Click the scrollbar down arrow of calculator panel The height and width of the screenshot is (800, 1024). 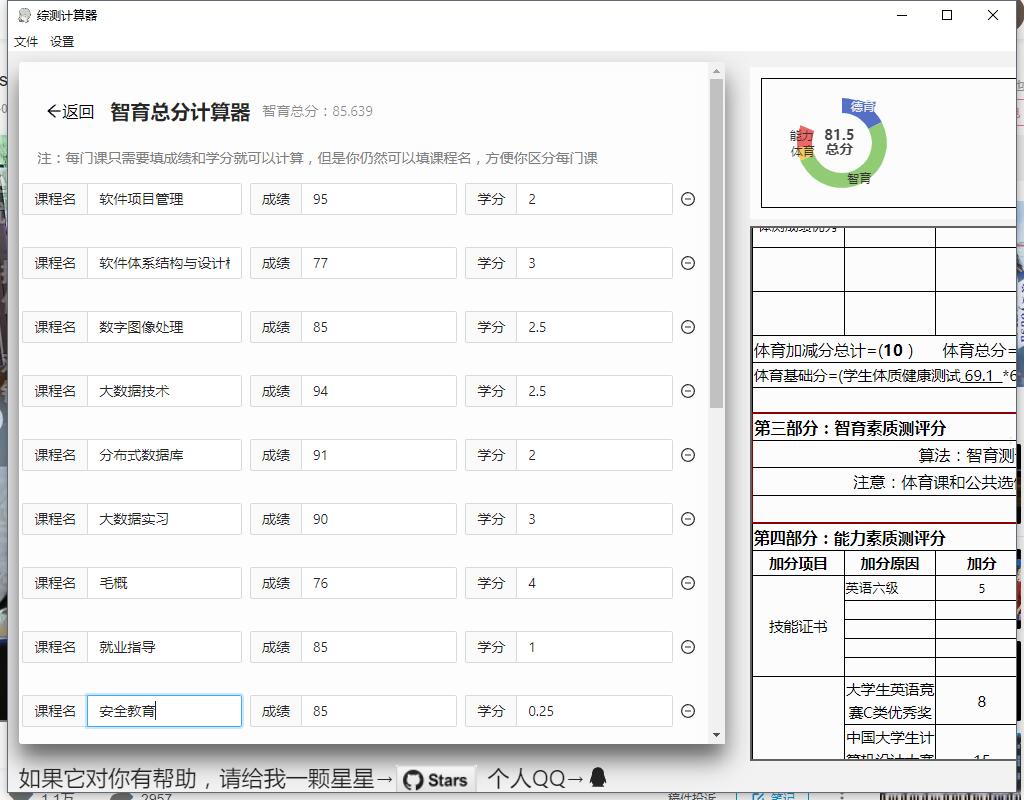coord(716,735)
